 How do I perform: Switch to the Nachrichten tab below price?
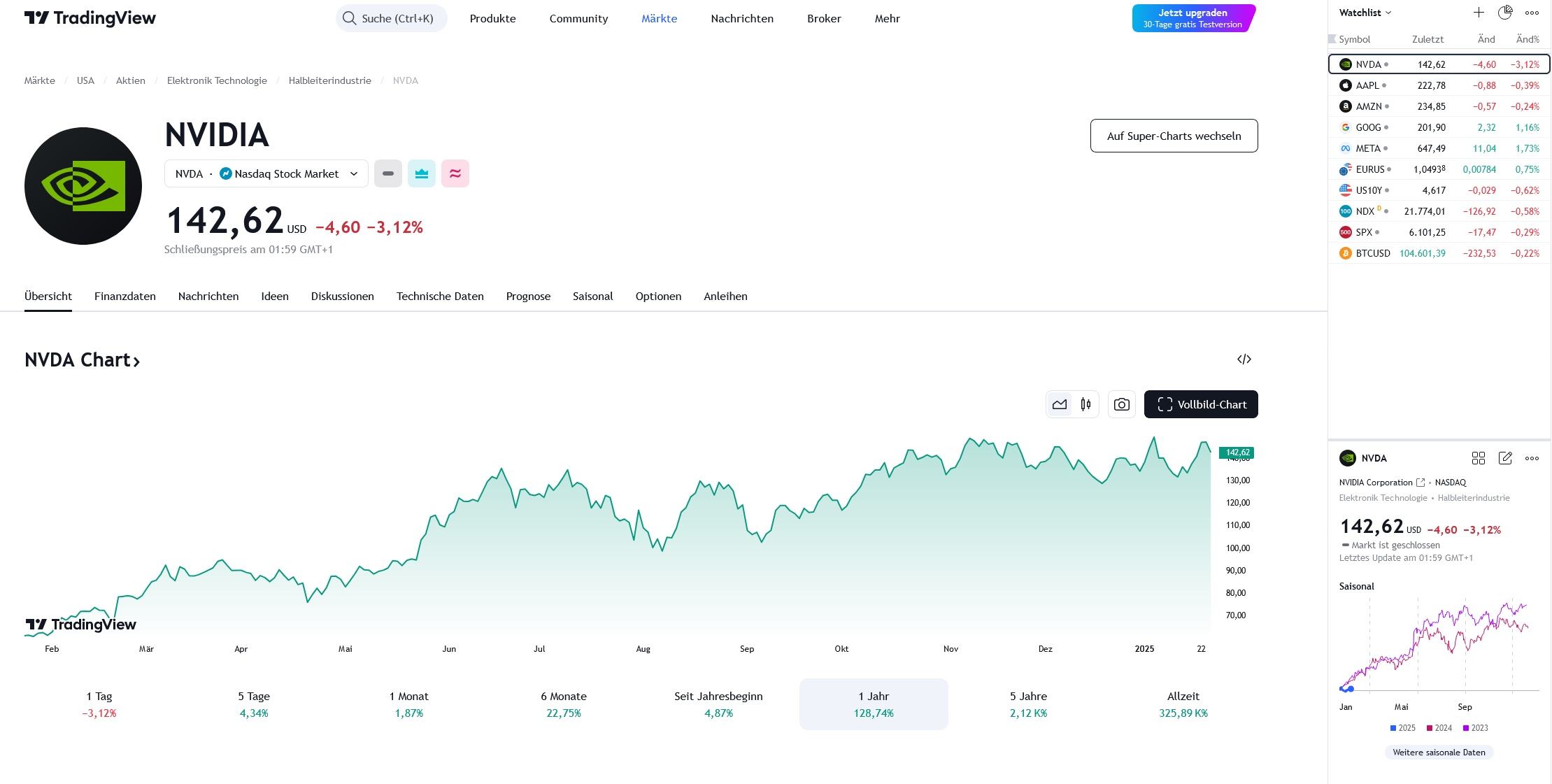pos(208,296)
